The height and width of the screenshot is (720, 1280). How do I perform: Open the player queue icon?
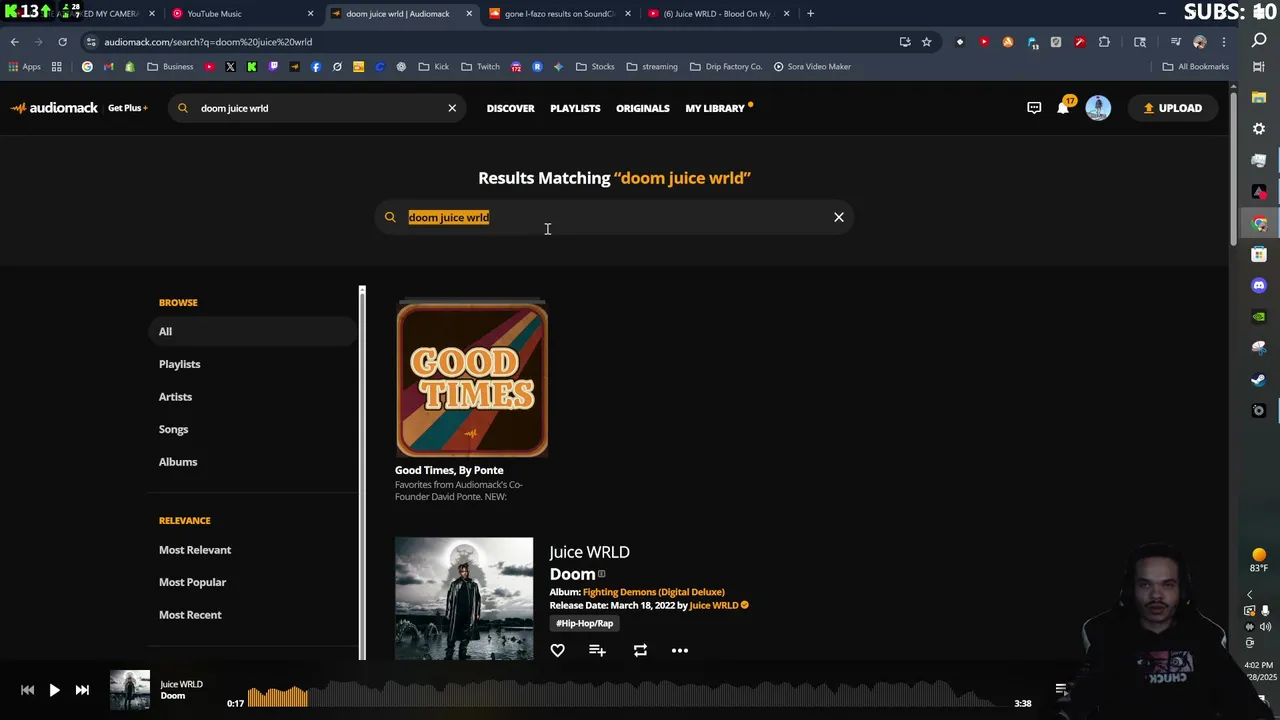(x=1061, y=689)
